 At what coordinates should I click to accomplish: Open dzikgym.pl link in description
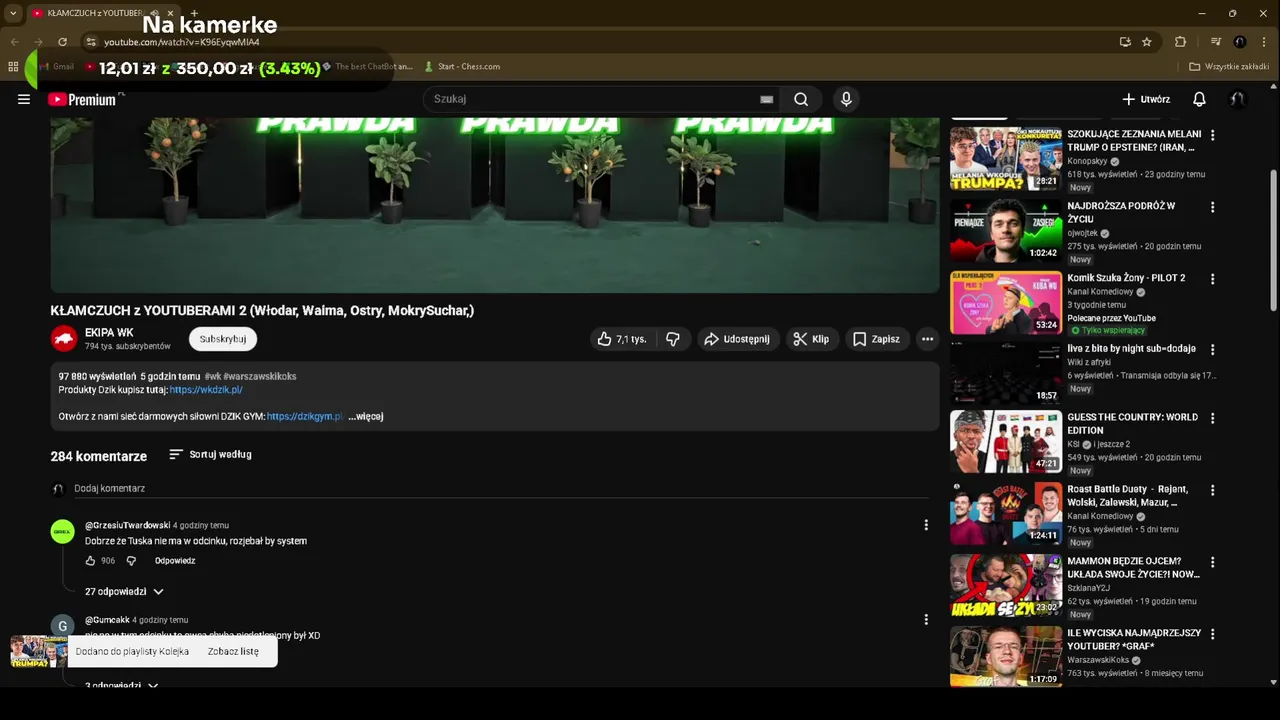tap(305, 416)
